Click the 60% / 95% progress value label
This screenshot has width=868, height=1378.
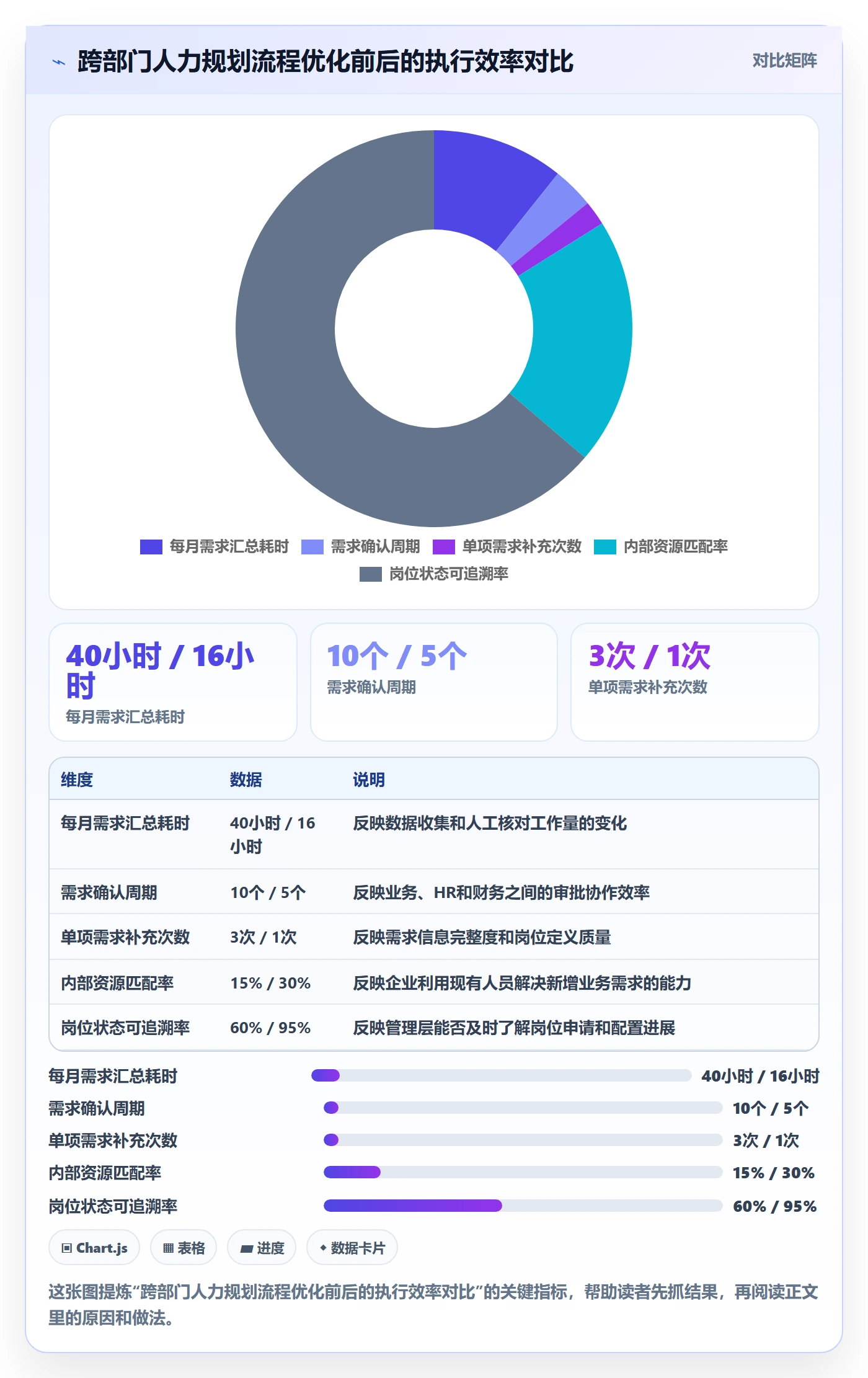click(775, 1206)
